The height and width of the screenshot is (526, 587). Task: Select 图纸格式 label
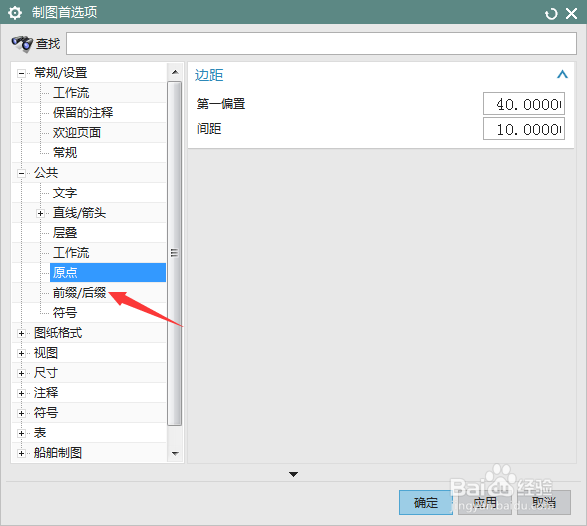(x=58, y=333)
